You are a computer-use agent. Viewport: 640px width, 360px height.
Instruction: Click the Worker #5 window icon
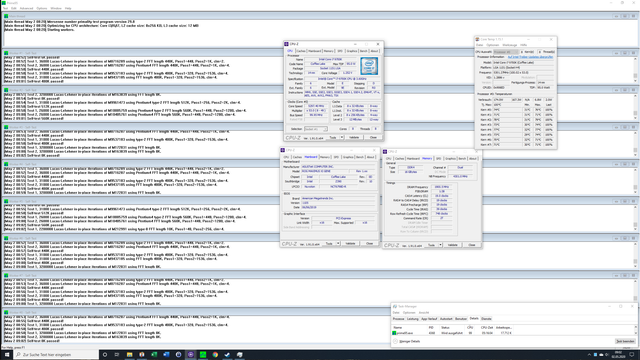pyautogui.click(x=6, y=201)
